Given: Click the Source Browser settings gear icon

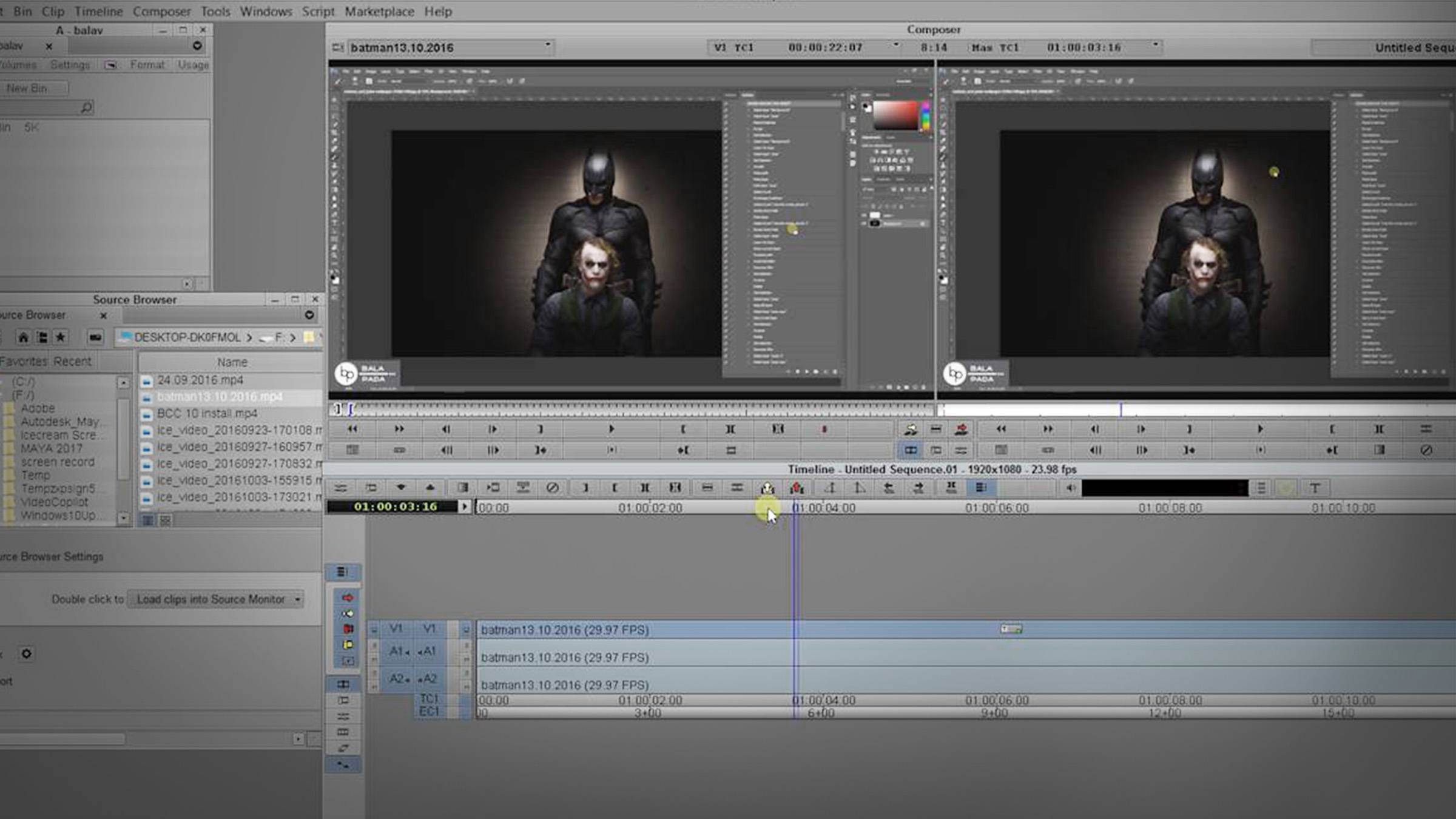Looking at the screenshot, I should [26, 654].
